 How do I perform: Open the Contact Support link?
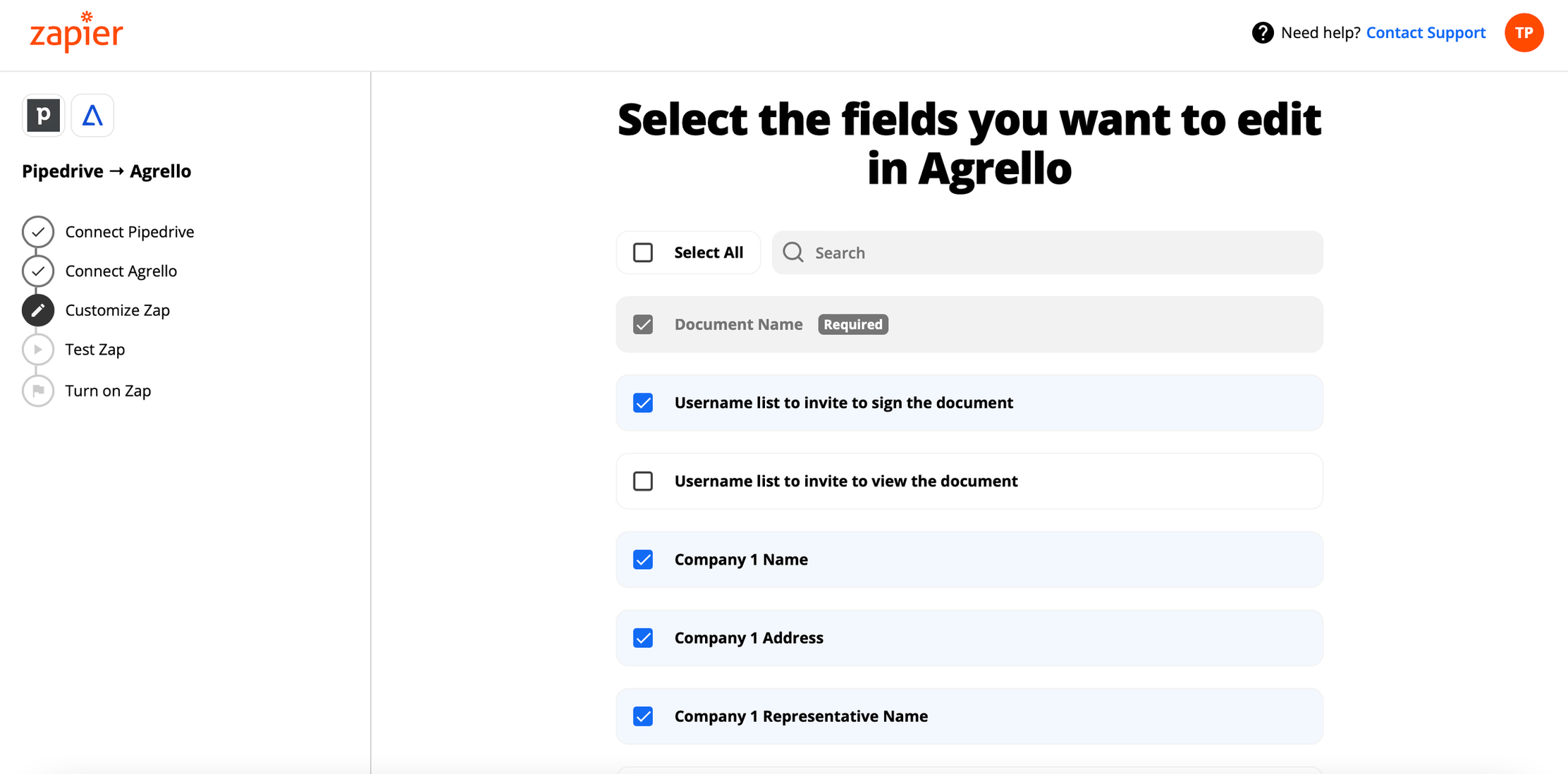pyautogui.click(x=1426, y=32)
